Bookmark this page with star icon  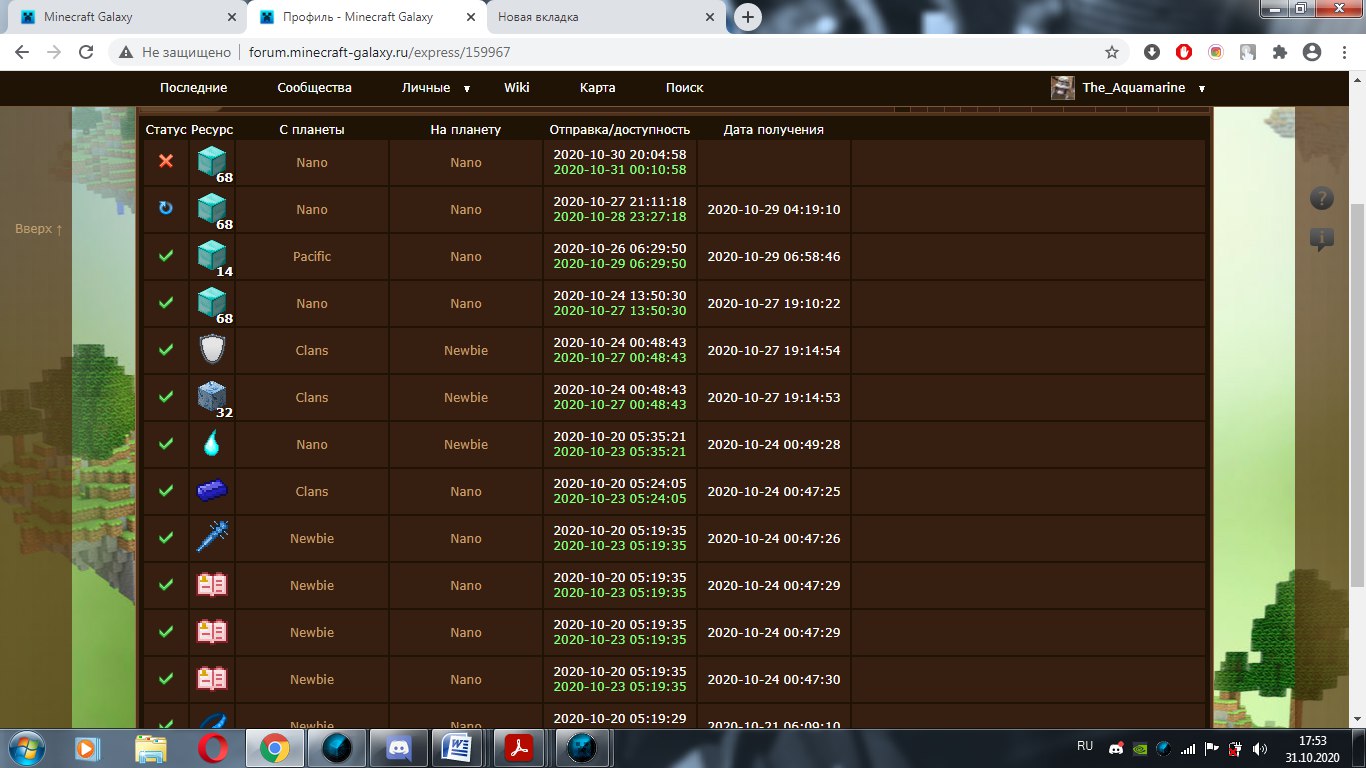1111,52
